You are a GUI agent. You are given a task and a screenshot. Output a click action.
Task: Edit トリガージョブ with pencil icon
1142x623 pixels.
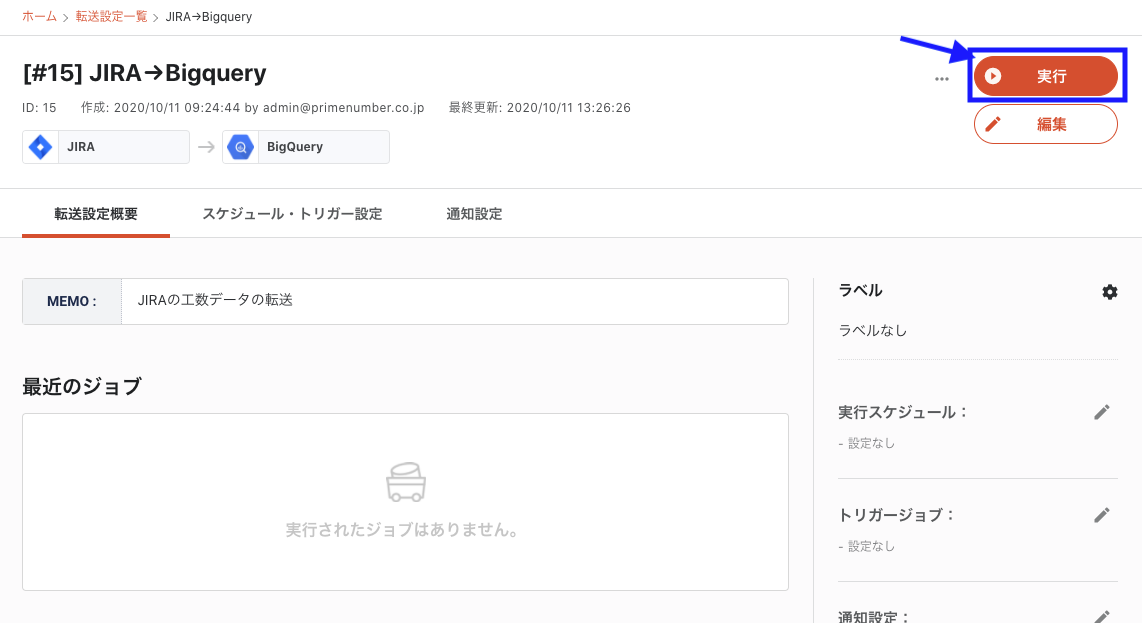[1102, 515]
